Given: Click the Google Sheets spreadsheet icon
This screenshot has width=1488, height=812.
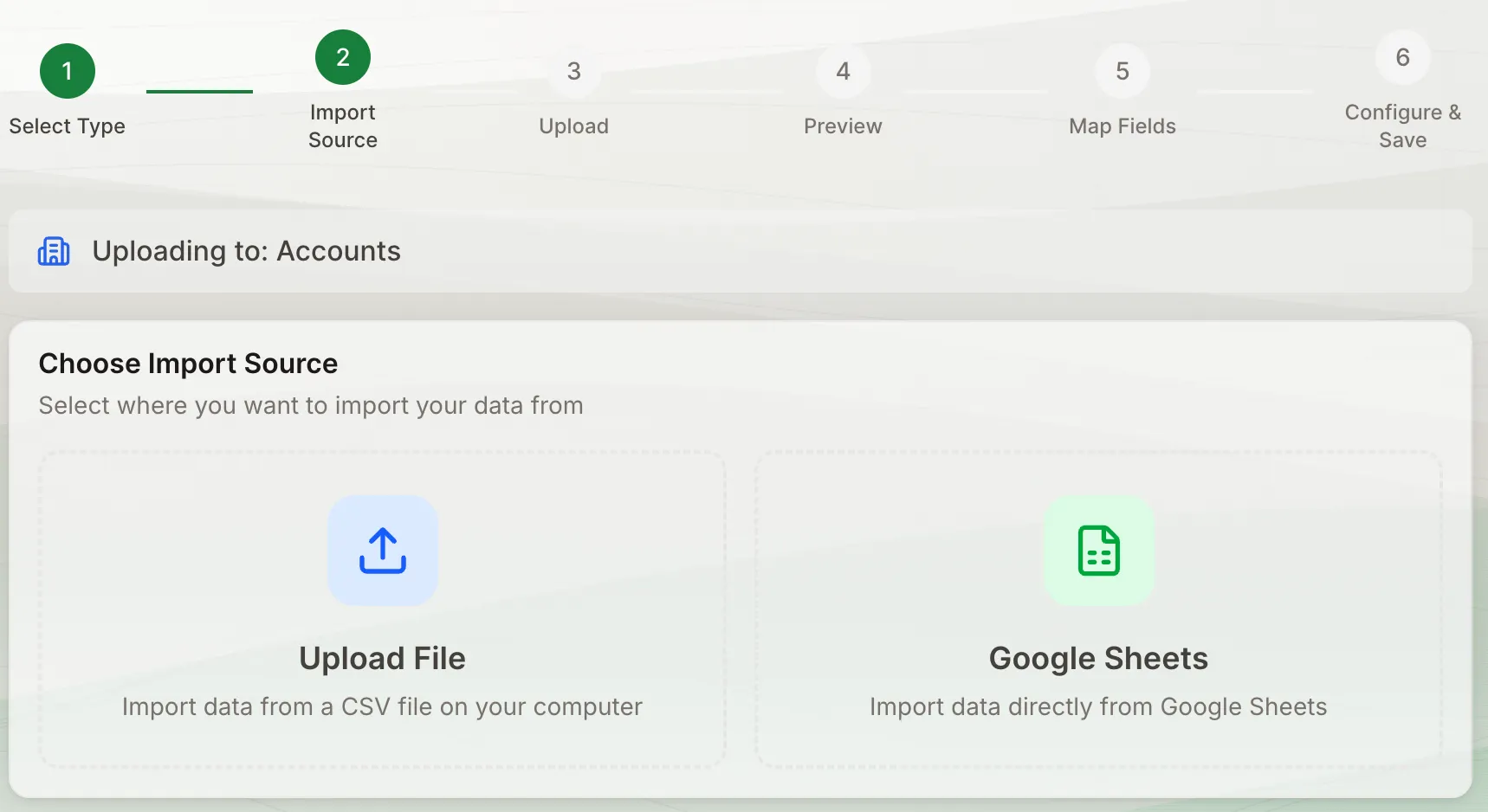Looking at the screenshot, I should 1098,551.
